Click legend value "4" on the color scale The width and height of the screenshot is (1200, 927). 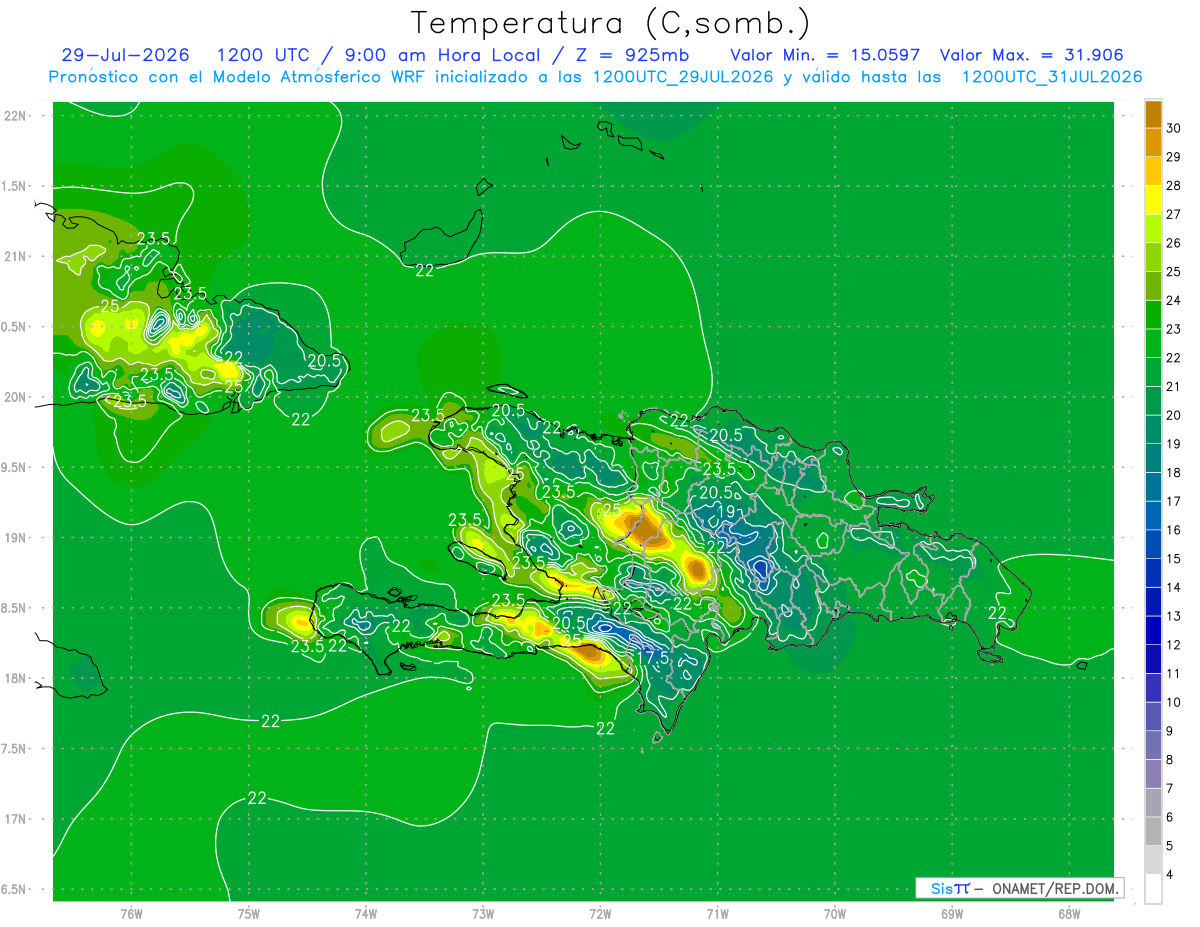pos(1170,875)
